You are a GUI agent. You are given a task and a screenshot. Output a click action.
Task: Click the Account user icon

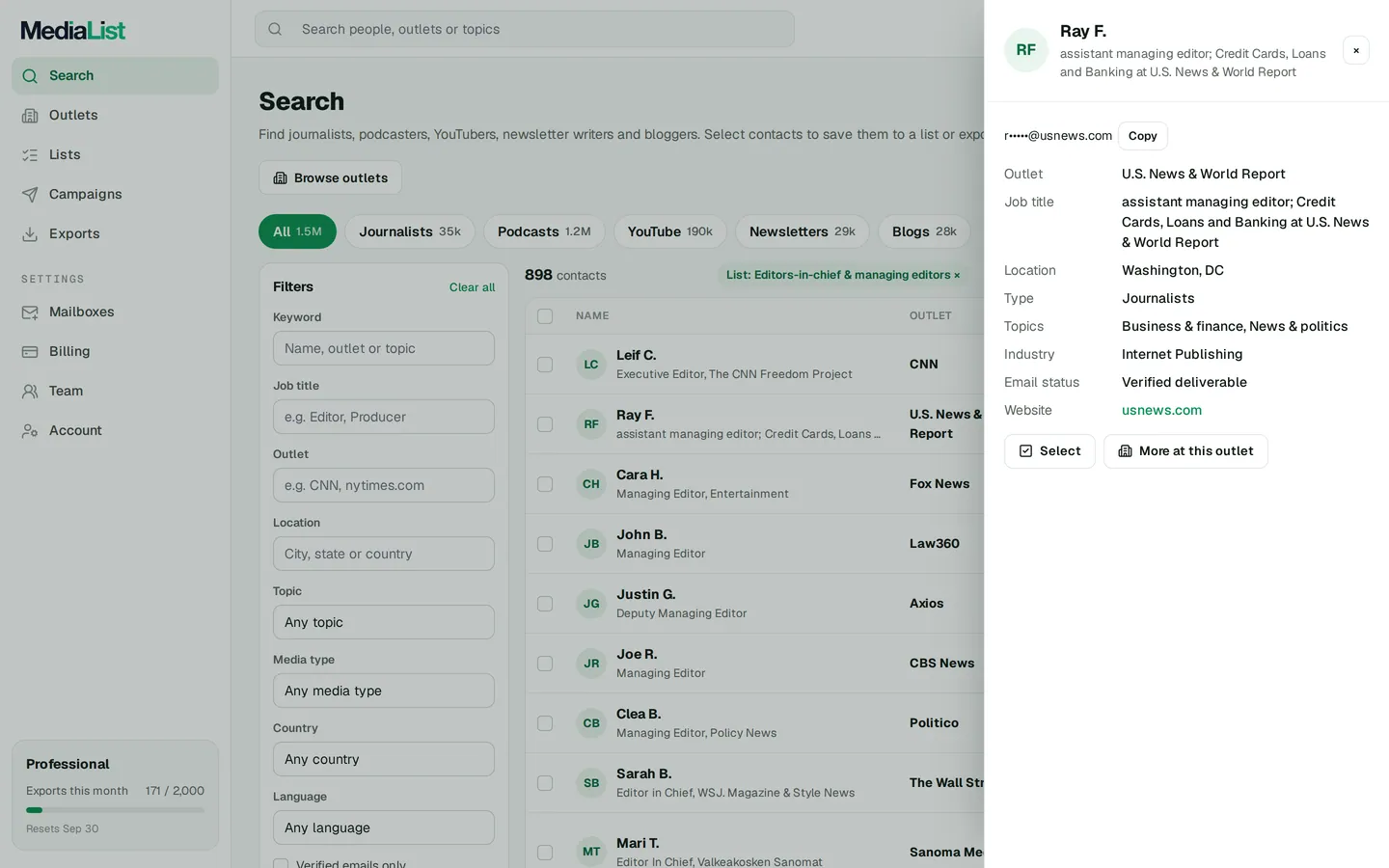pos(30,431)
